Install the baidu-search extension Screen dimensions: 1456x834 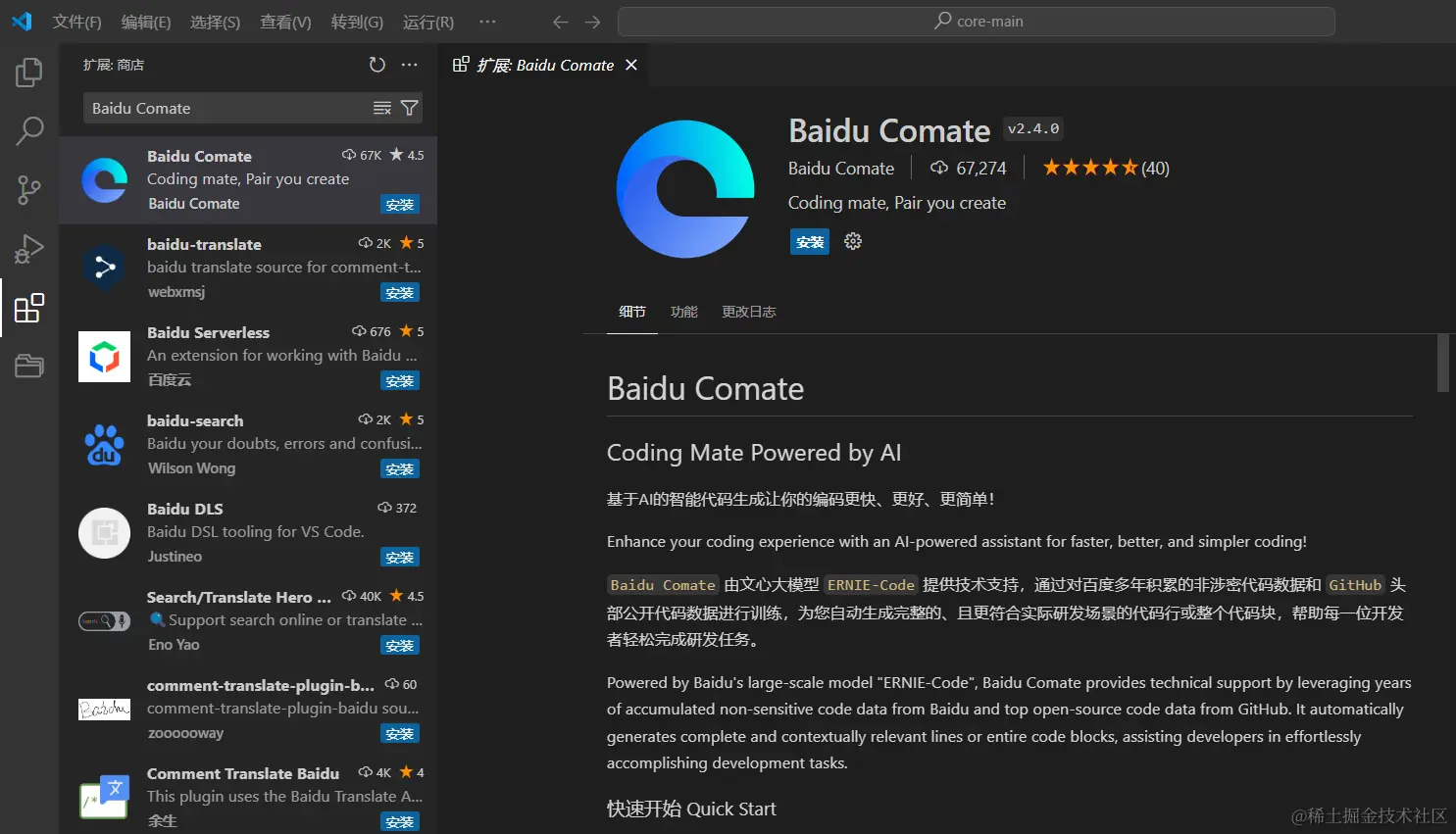[400, 469]
